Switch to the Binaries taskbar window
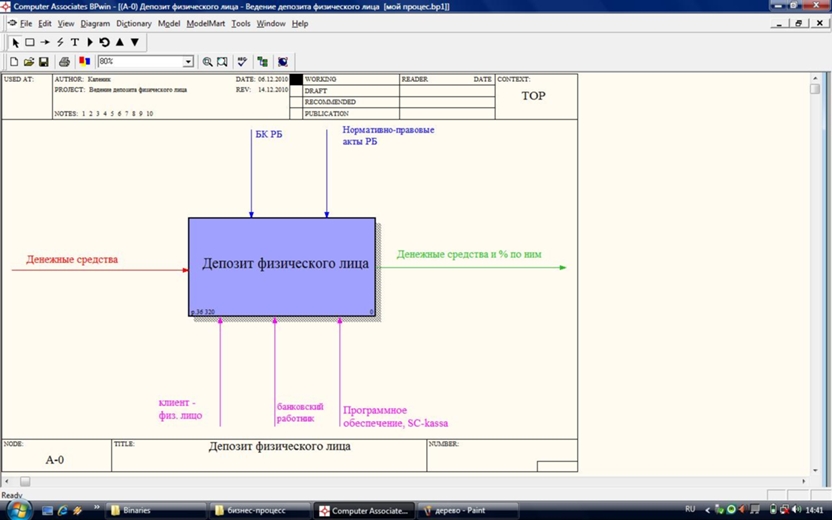Image resolution: width=832 pixels, height=520 pixels. (156, 510)
